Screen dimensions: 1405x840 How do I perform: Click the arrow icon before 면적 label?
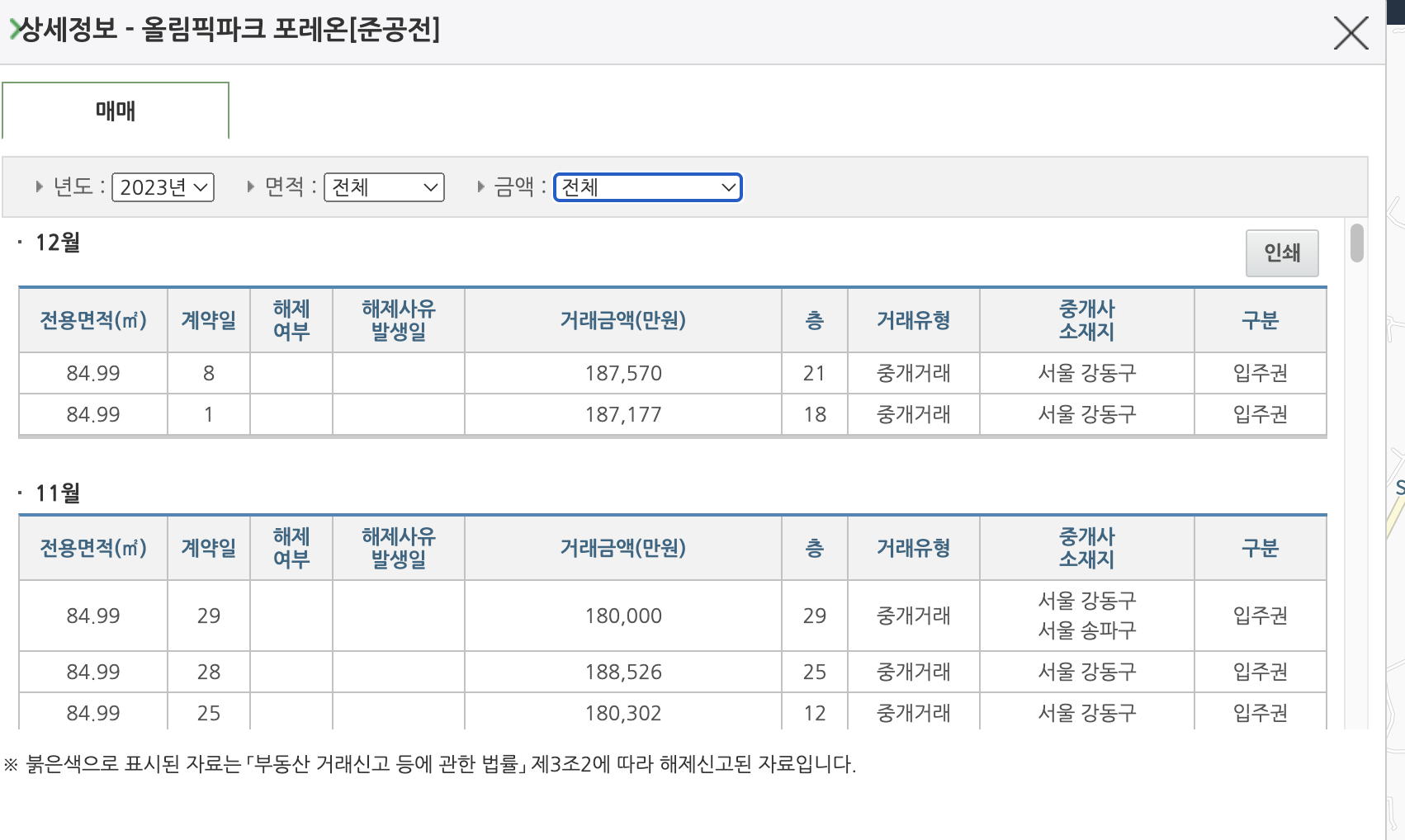click(x=249, y=187)
